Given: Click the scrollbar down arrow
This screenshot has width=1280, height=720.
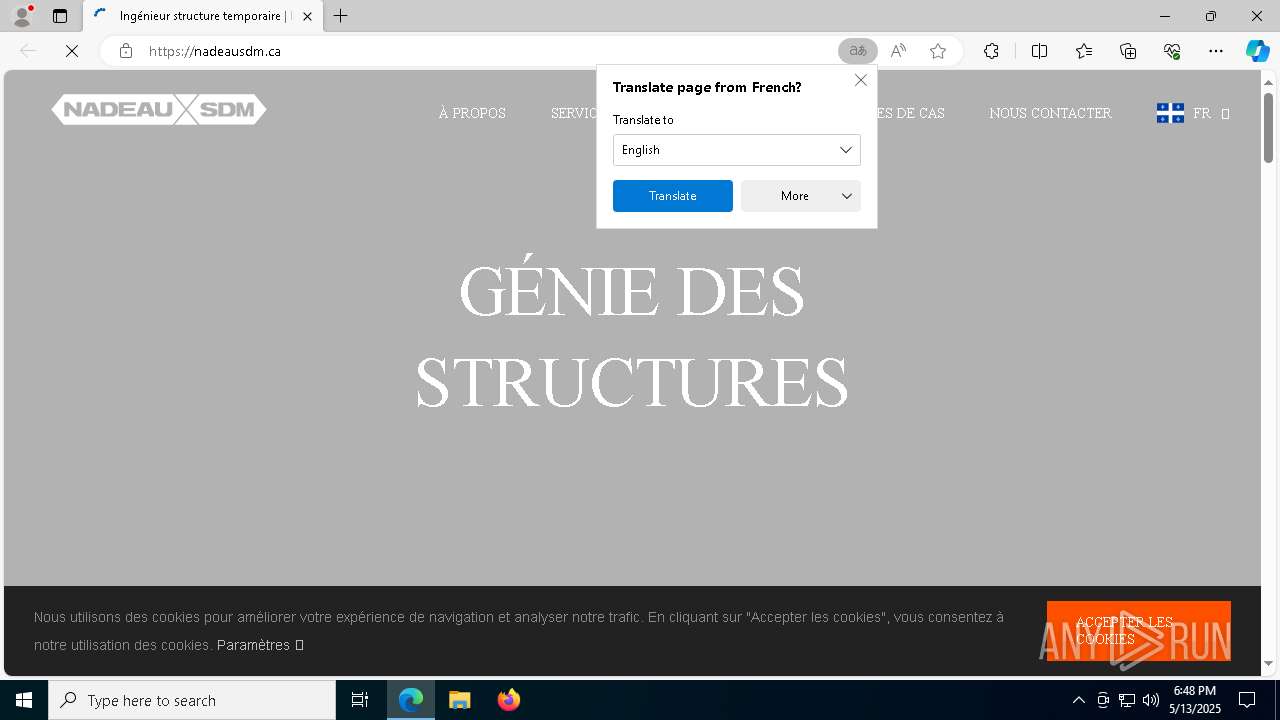Looking at the screenshot, I should tap(1268, 664).
